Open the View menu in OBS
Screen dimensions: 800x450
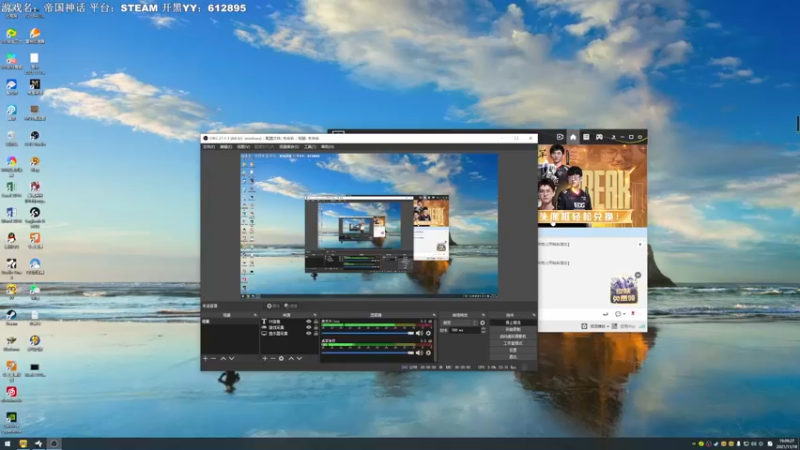pos(243,147)
